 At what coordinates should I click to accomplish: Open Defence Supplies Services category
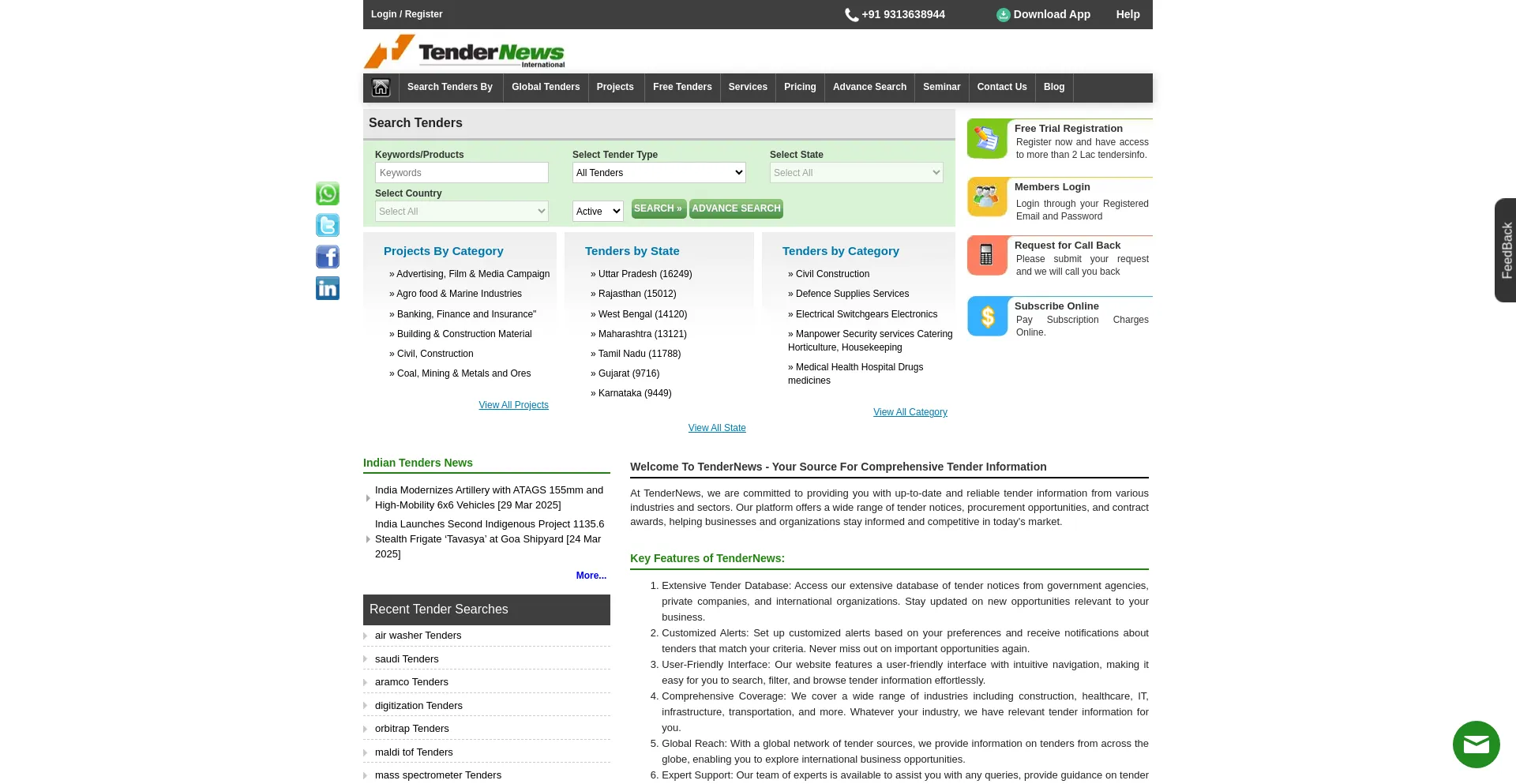(849, 294)
